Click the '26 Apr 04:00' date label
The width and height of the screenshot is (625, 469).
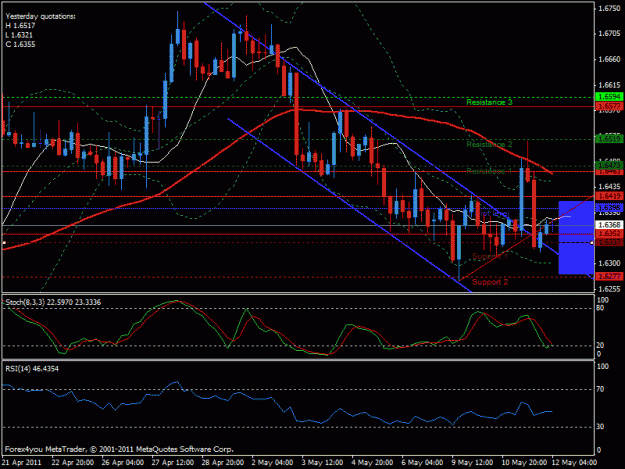[122, 463]
